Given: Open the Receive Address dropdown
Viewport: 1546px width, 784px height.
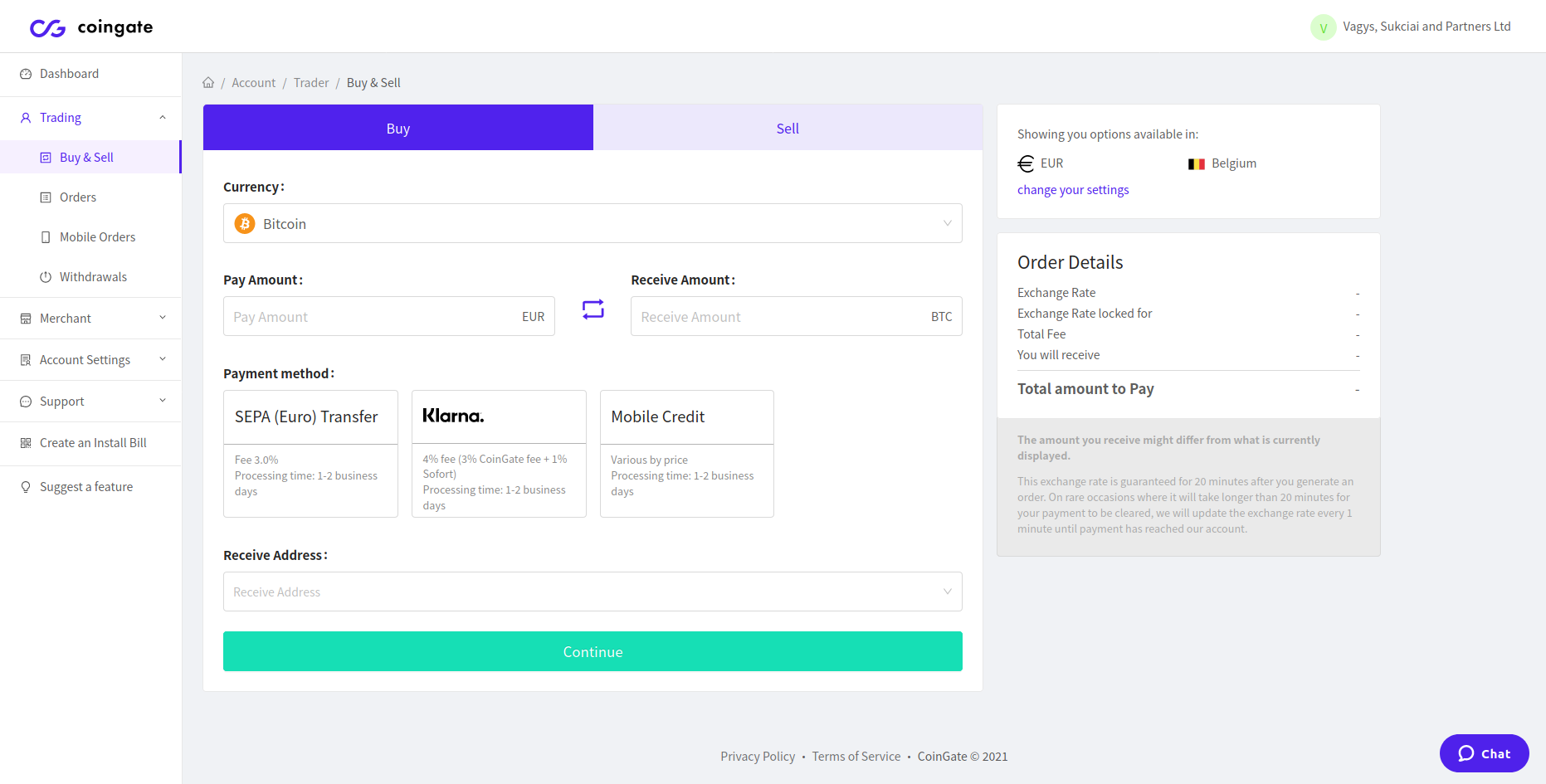Looking at the screenshot, I should (x=593, y=592).
